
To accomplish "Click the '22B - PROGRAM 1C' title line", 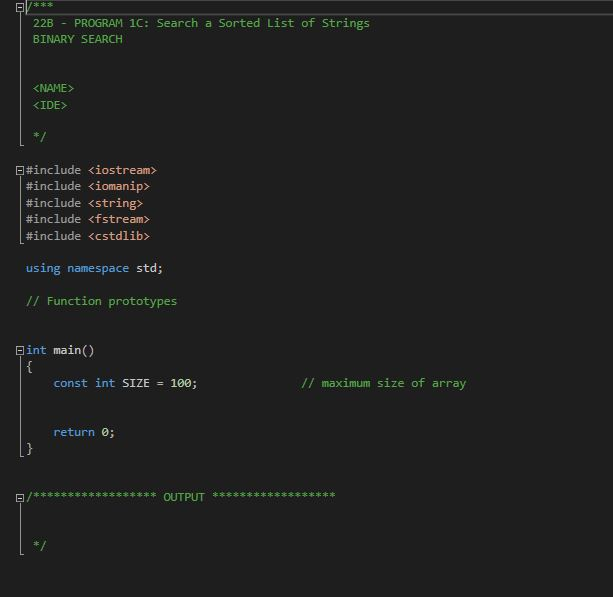I will click(201, 23).
